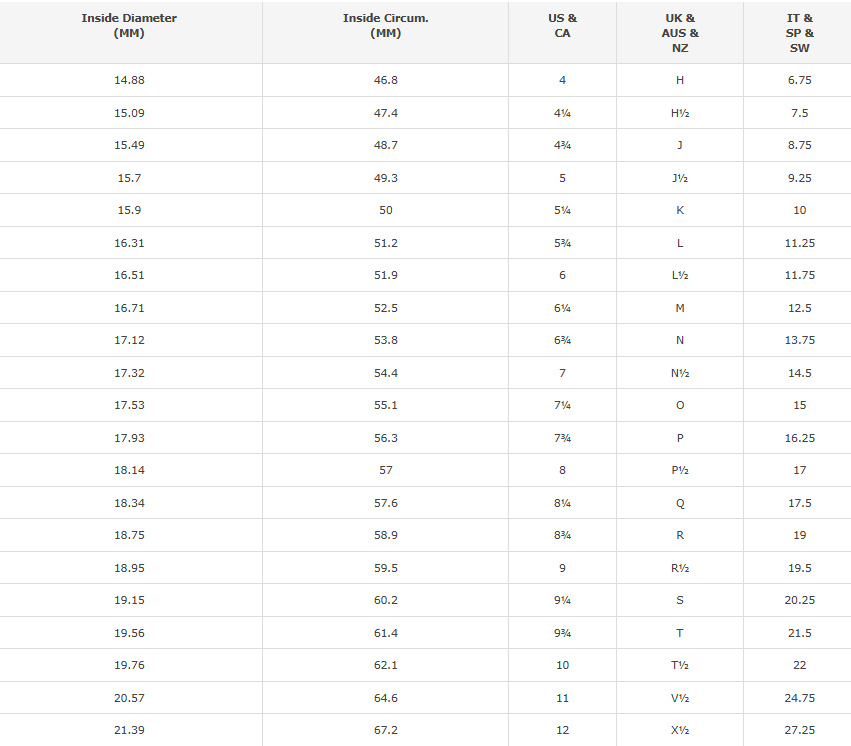Click the 14.88 inside diameter cell
This screenshot has width=851, height=746.
pyautogui.click(x=130, y=80)
